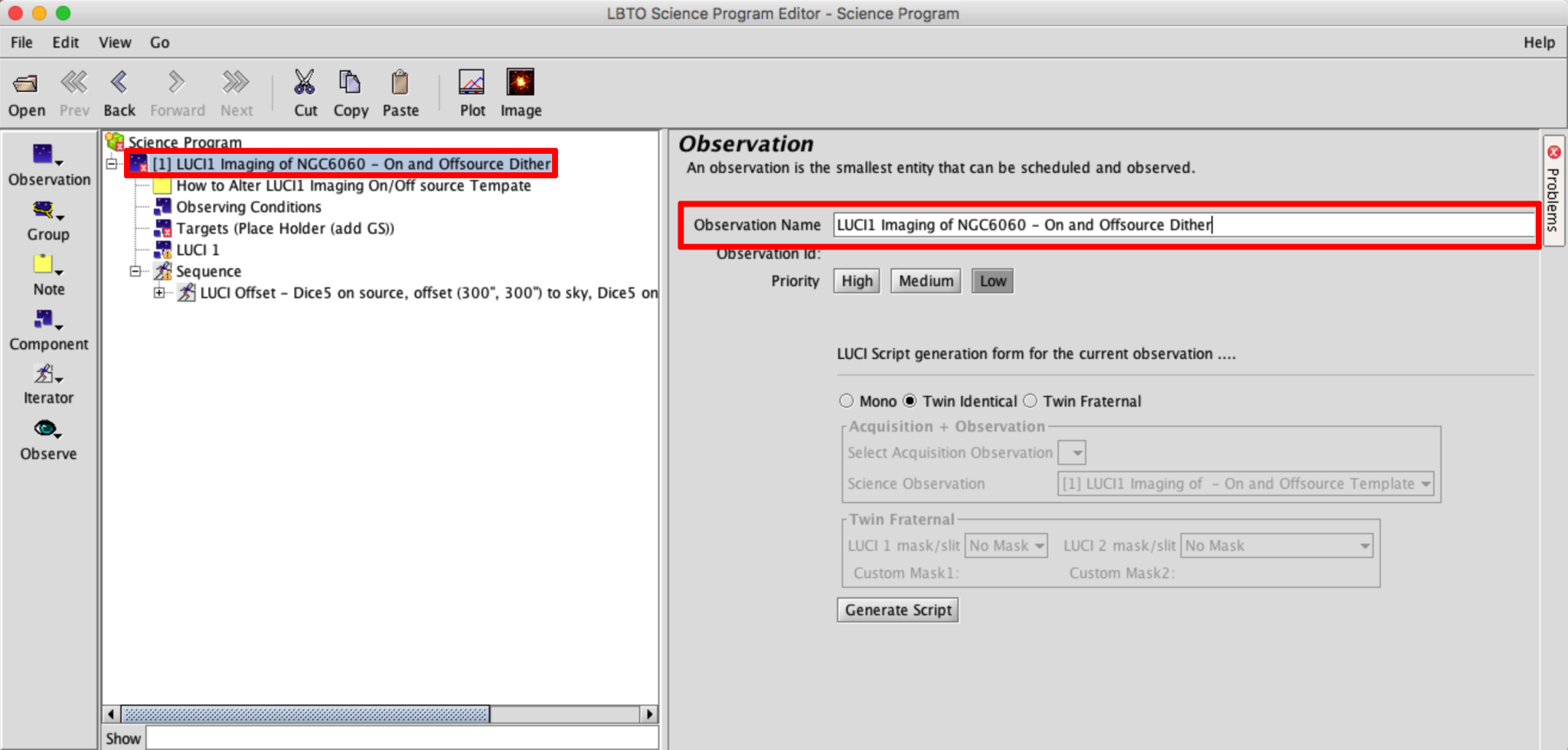The image size is (1568, 750).
Task: Select the How to Alter LUCI1 note
Action: (x=353, y=185)
